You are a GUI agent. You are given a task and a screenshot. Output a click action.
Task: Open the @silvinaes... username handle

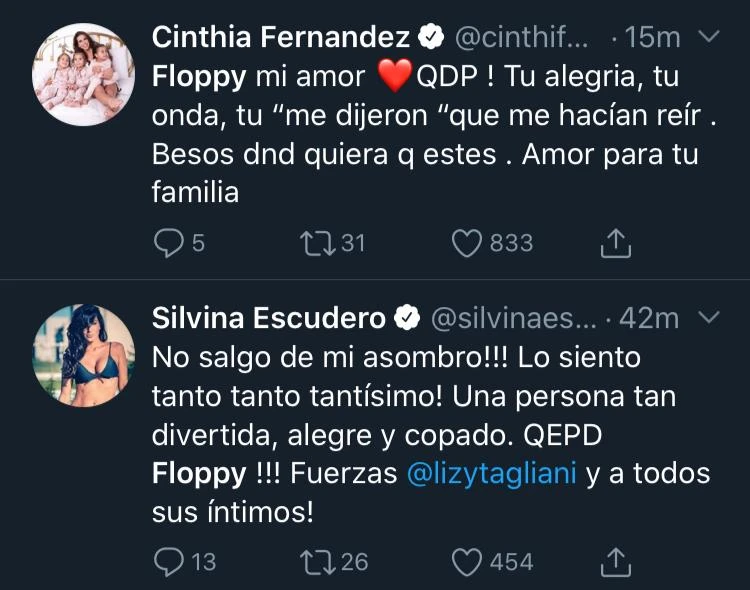click(512, 318)
